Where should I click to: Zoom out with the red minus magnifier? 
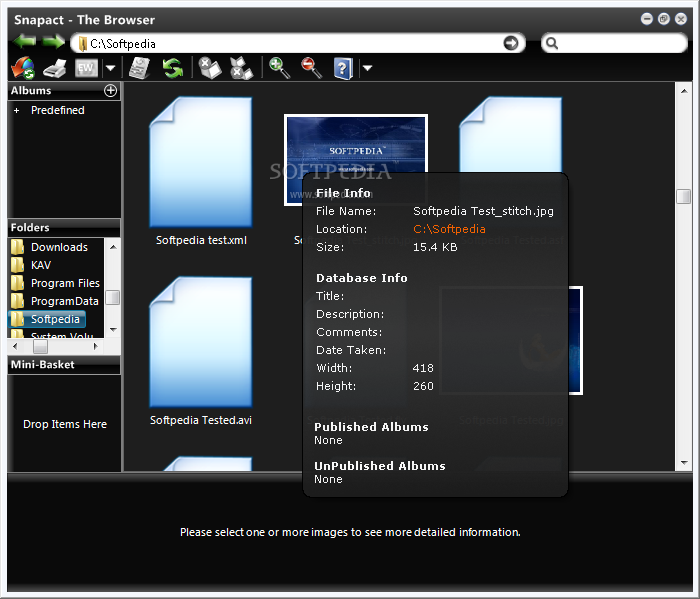[311, 68]
